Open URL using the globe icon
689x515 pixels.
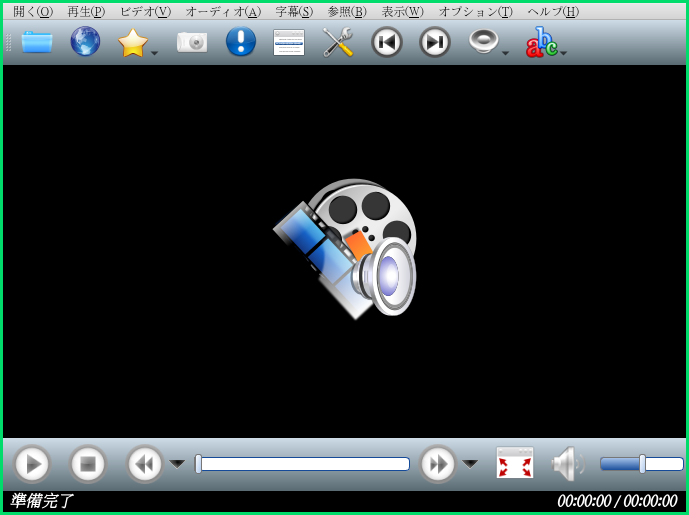pos(85,41)
